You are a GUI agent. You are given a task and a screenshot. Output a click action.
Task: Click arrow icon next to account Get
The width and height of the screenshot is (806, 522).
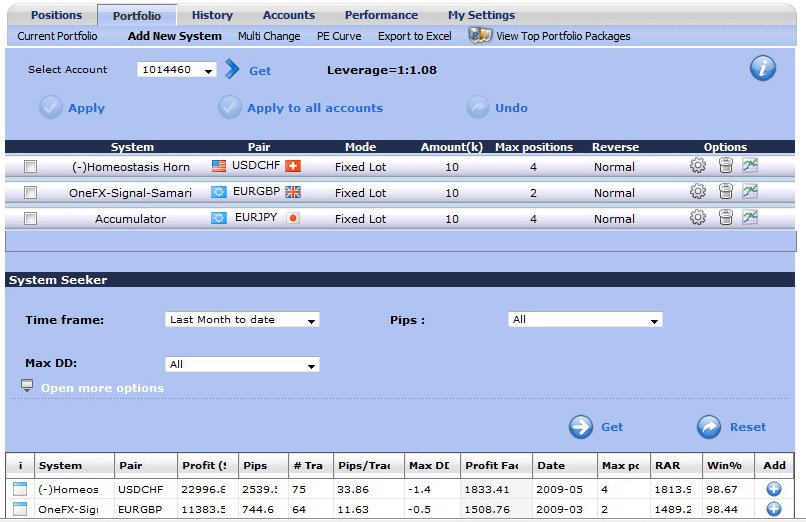pos(232,69)
